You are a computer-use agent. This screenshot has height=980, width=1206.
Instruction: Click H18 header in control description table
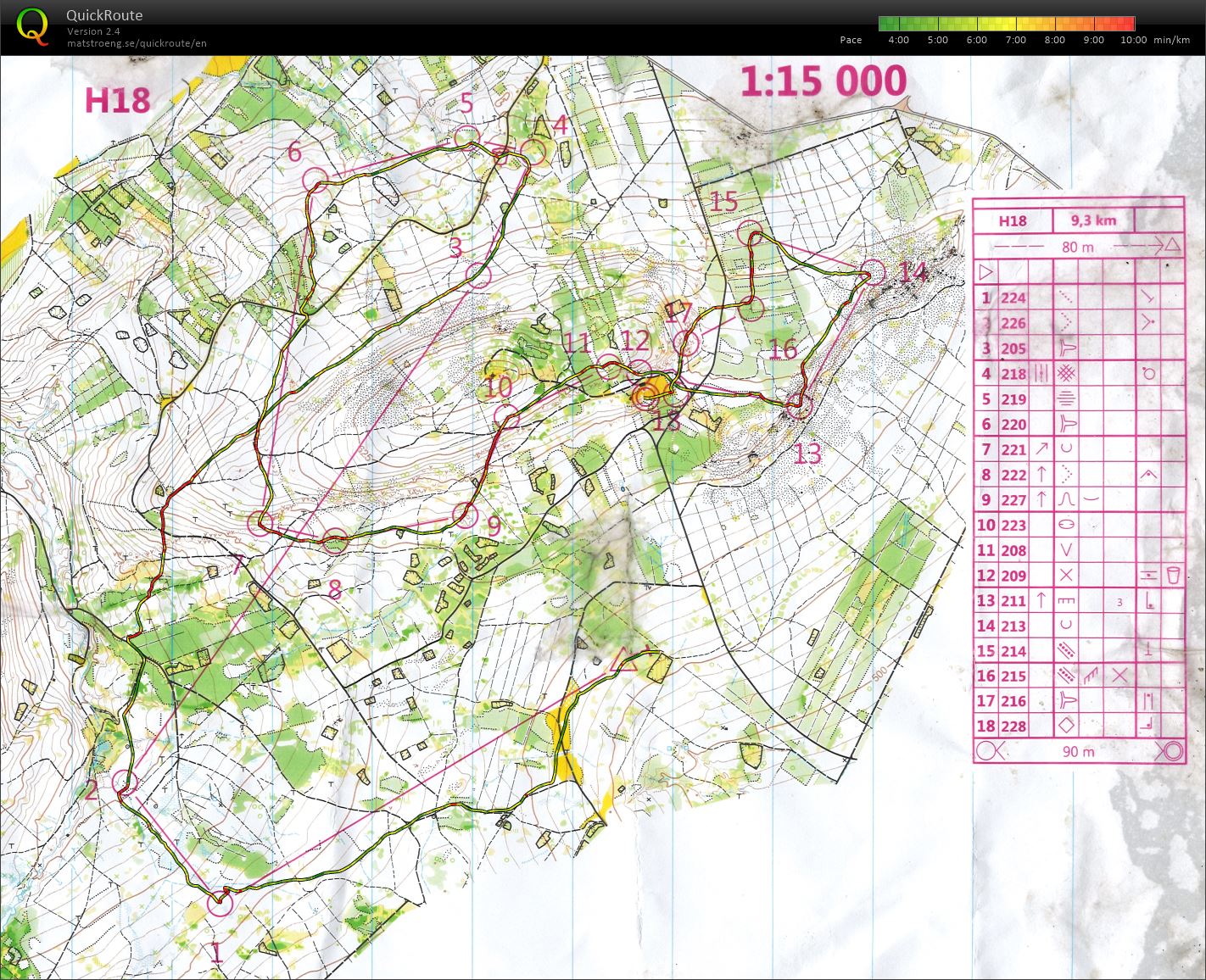click(1013, 221)
